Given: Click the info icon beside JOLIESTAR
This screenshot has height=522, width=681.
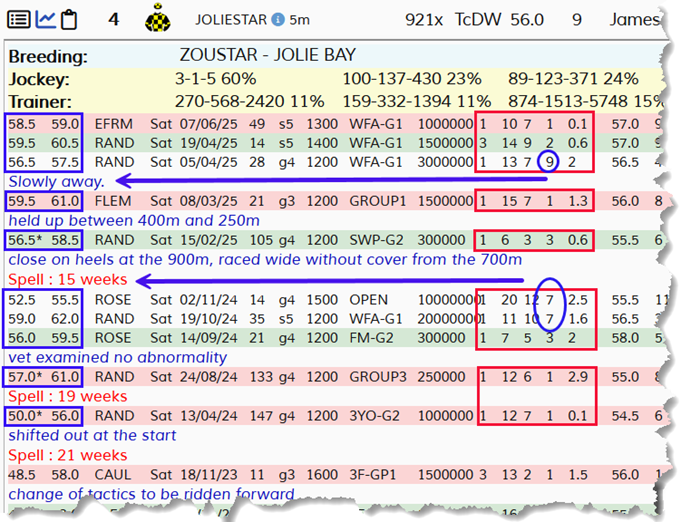Looking at the screenshot, I should pos(278,19).
